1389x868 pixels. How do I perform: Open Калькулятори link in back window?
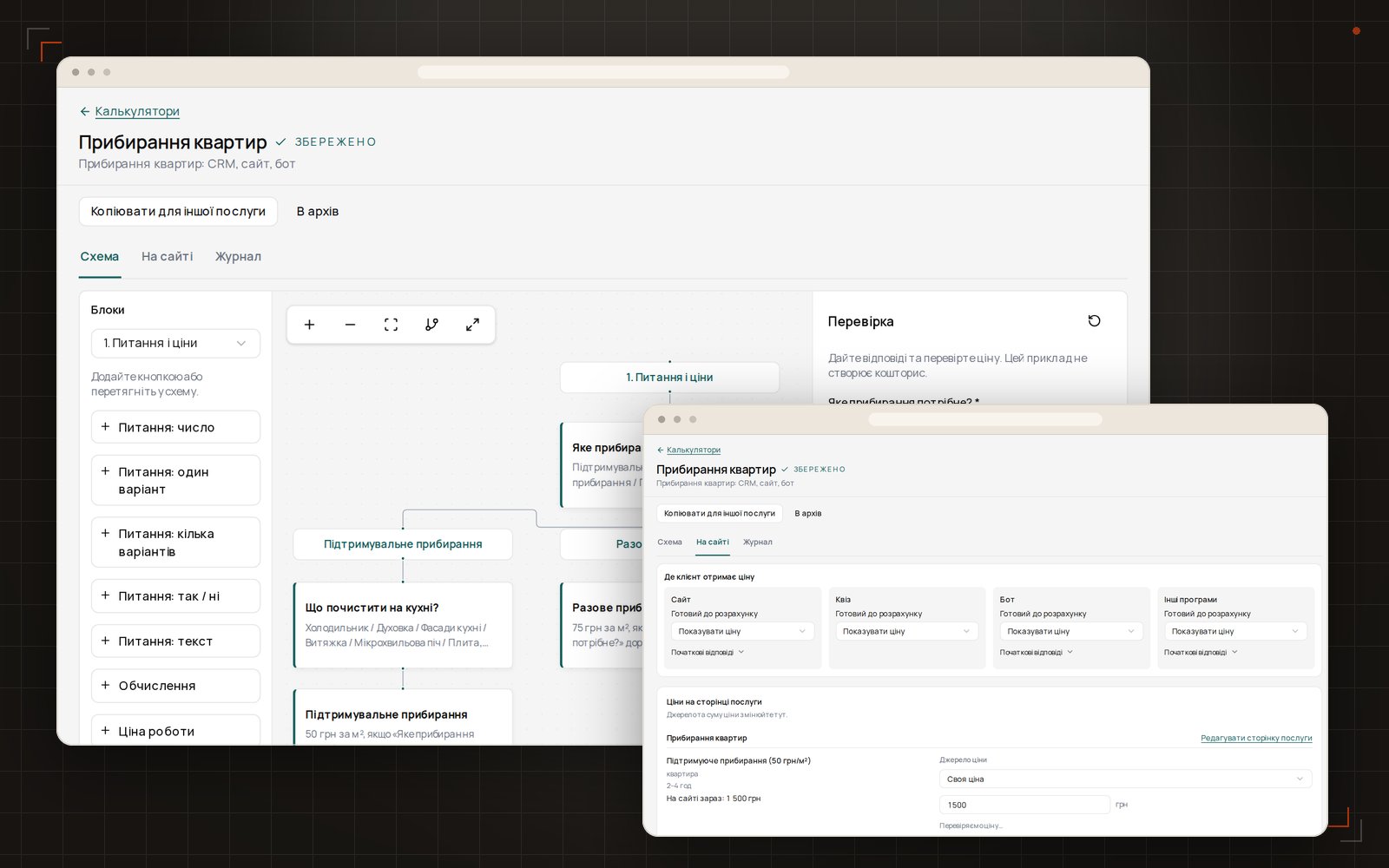coord(137,112)
